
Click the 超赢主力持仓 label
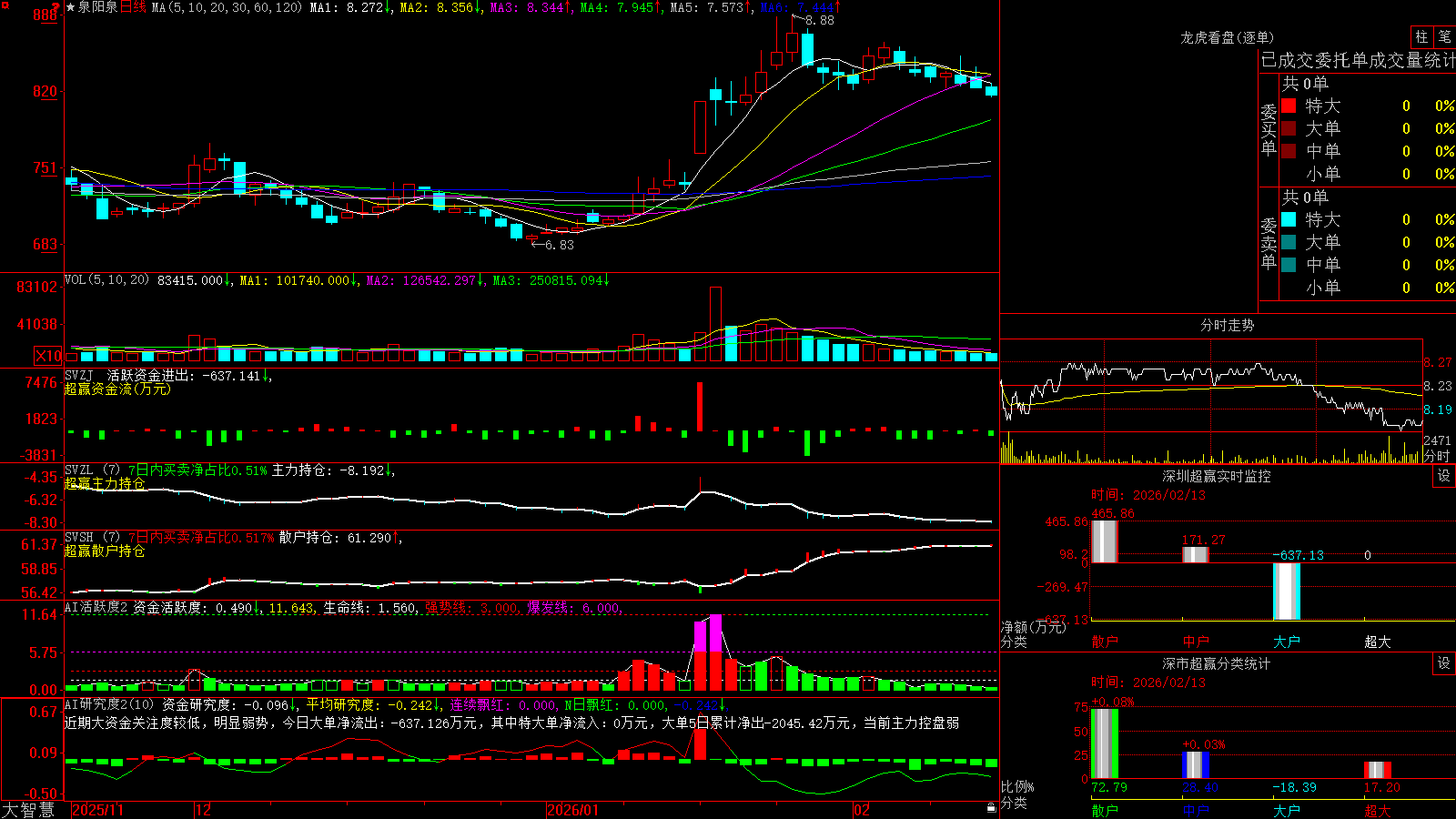click(105, 483)
